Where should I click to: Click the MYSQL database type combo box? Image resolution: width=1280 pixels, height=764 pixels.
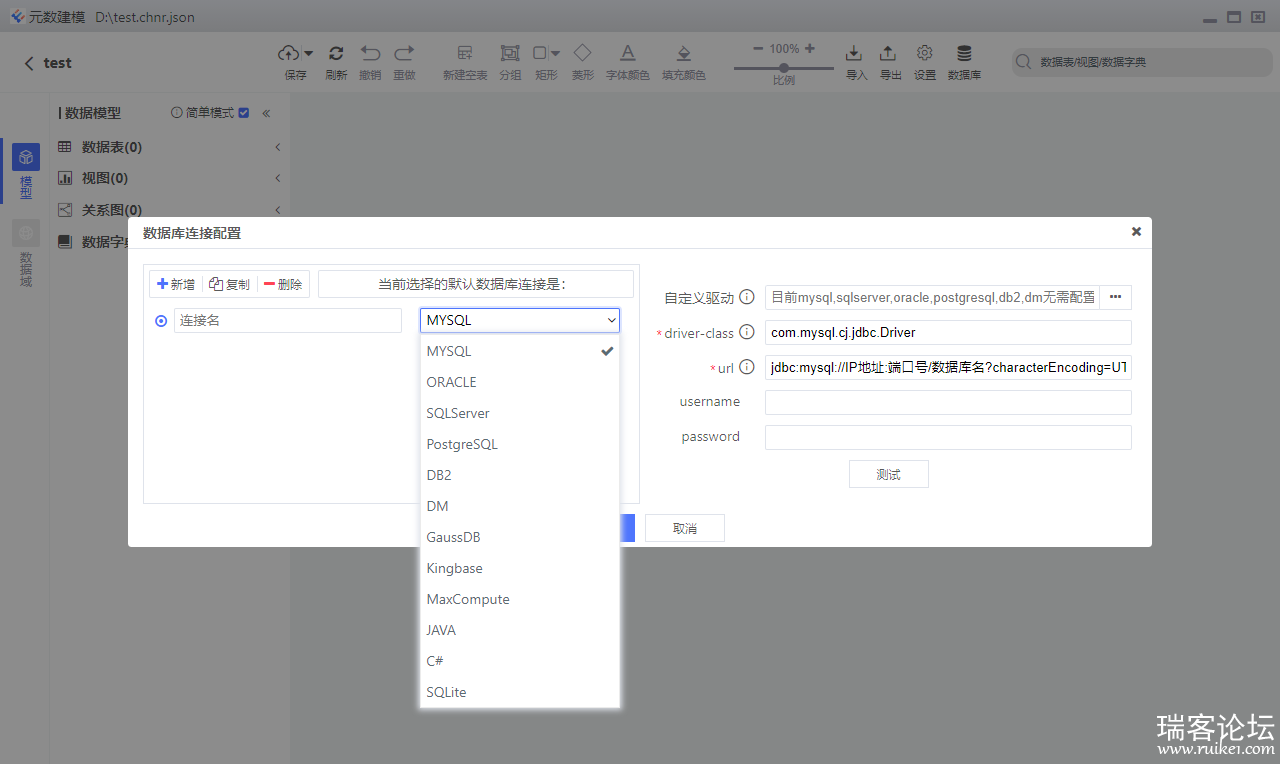pos(520,320)
